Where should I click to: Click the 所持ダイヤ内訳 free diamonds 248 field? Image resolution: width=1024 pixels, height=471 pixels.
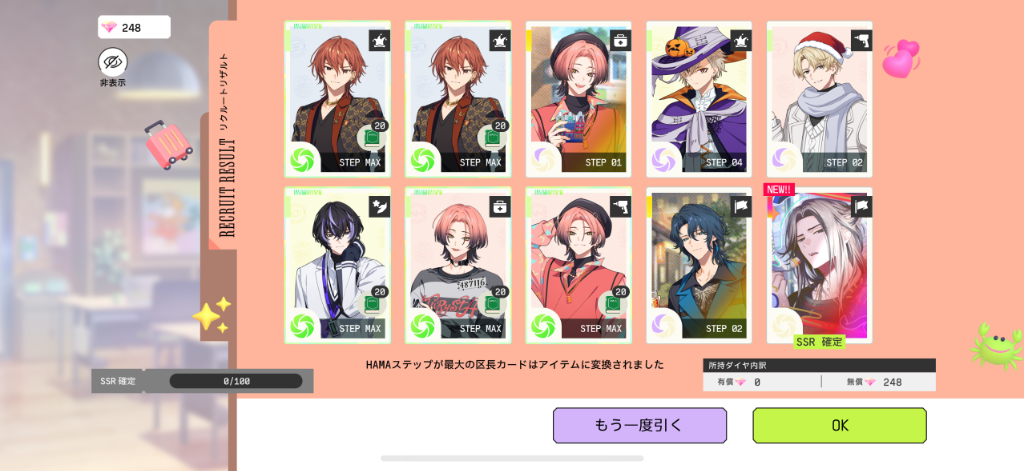point(879,382)
